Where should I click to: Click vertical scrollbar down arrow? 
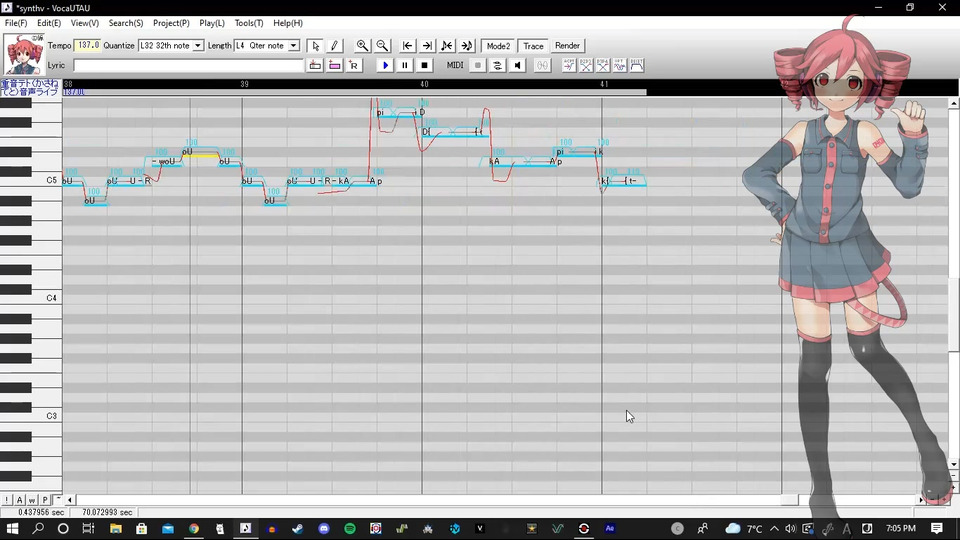click(x=954, y=465)
